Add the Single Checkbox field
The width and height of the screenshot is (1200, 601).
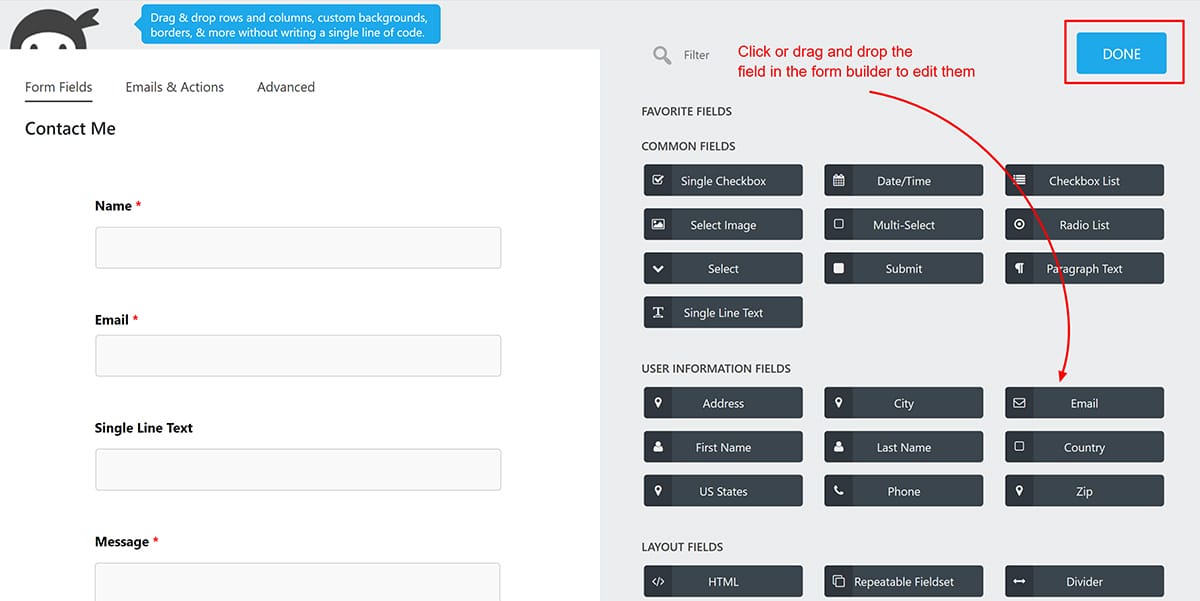coord(723,181)
